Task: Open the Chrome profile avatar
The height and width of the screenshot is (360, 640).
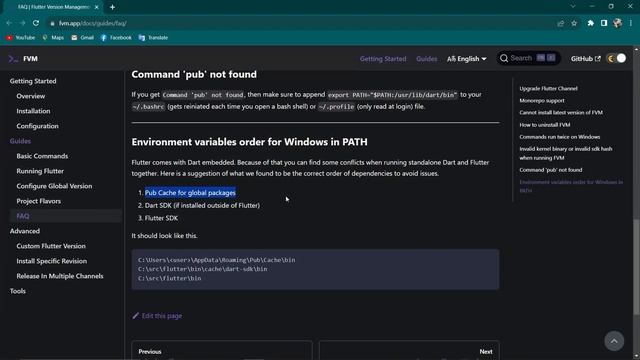Action: [618, 23]
